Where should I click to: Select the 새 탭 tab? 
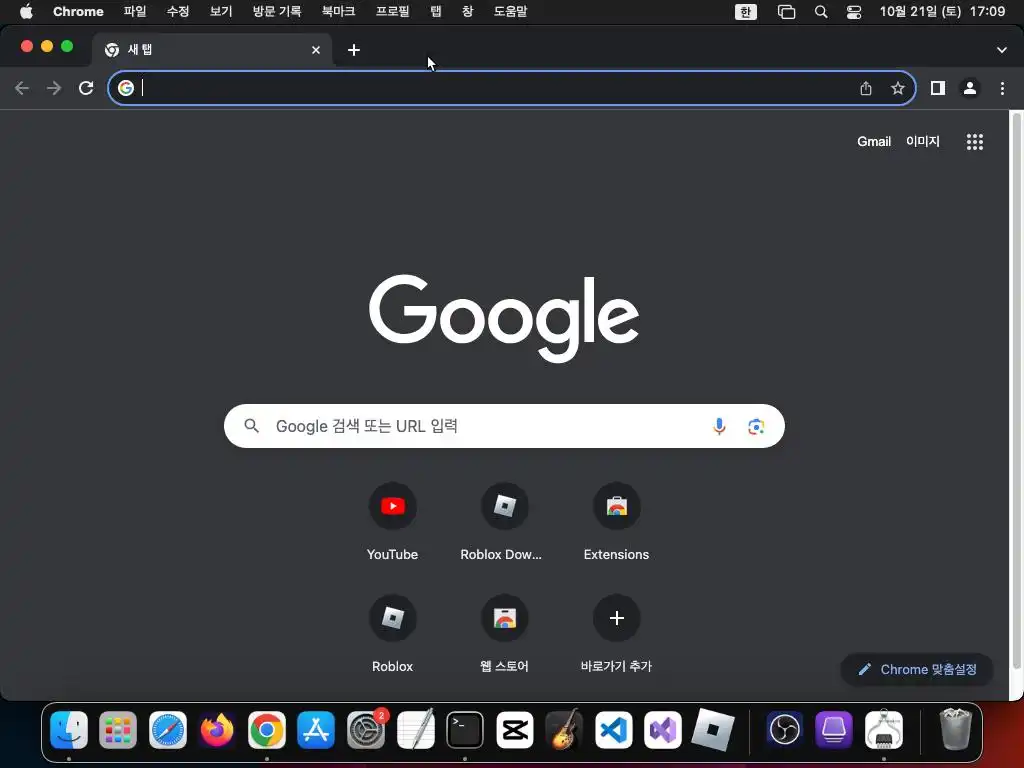pyautogui.click(x=212, y=50)
